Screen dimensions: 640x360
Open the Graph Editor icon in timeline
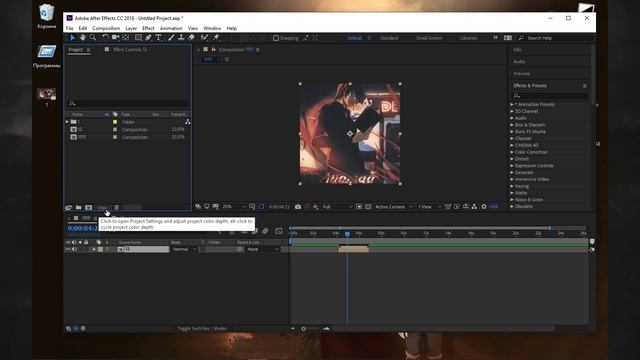(279, 231)
